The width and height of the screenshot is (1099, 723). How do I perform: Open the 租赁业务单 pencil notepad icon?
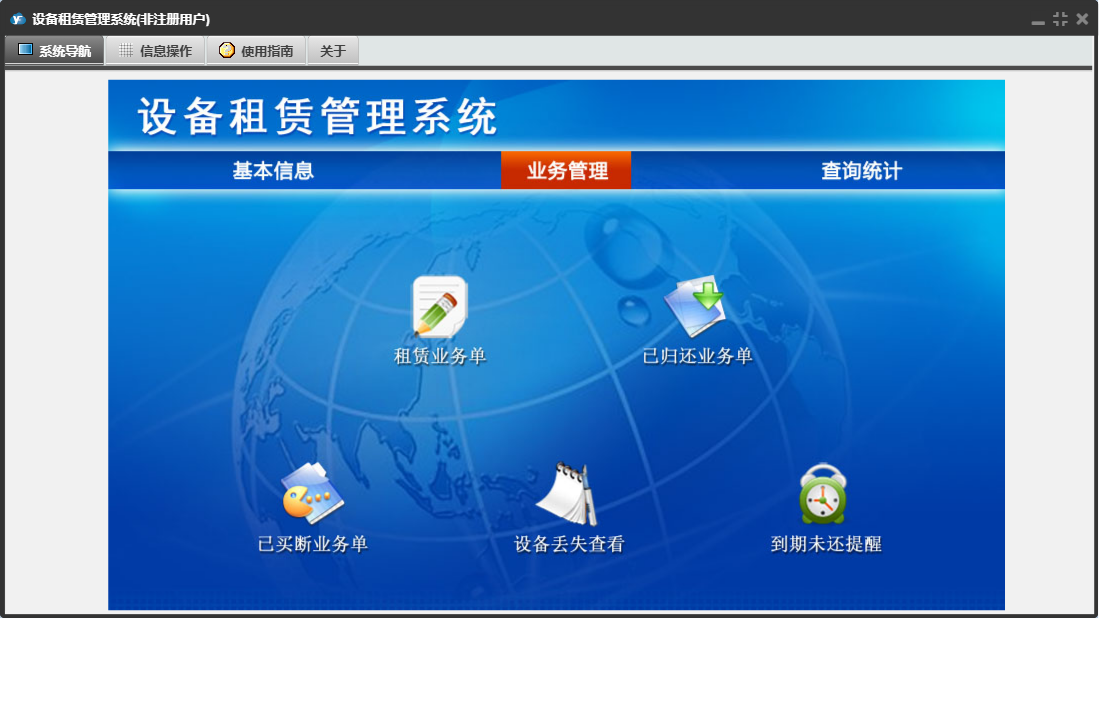tap(440, 307)
